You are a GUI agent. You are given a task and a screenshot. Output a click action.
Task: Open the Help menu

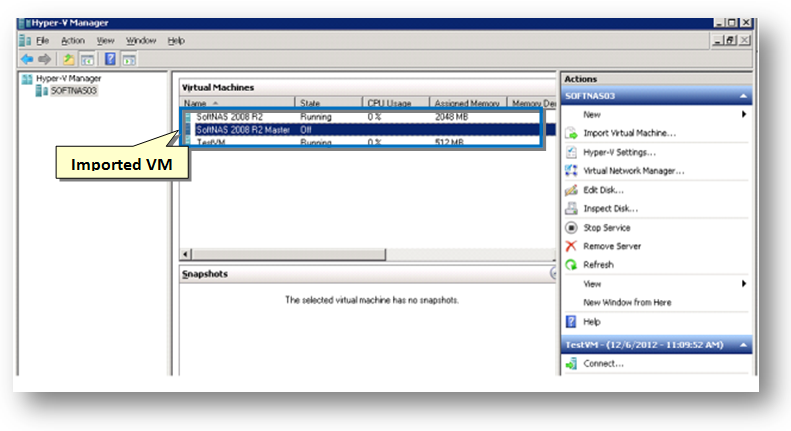tap(176, 40)
